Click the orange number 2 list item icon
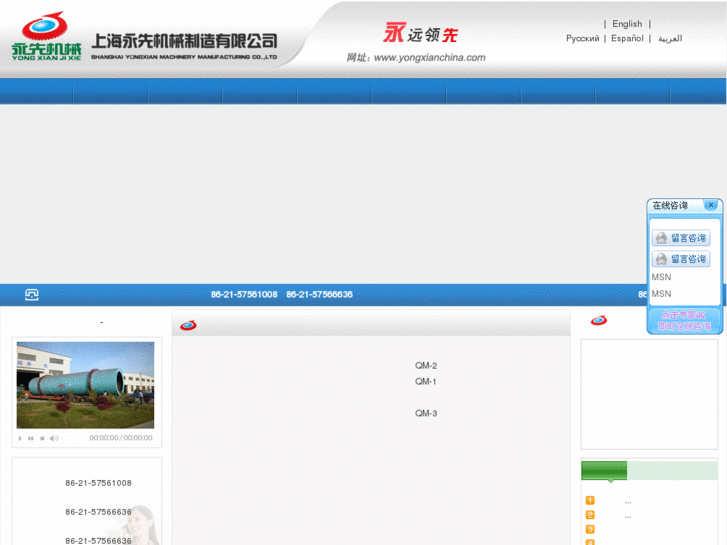Screen dimensions: 727x545 coord(590,515)
